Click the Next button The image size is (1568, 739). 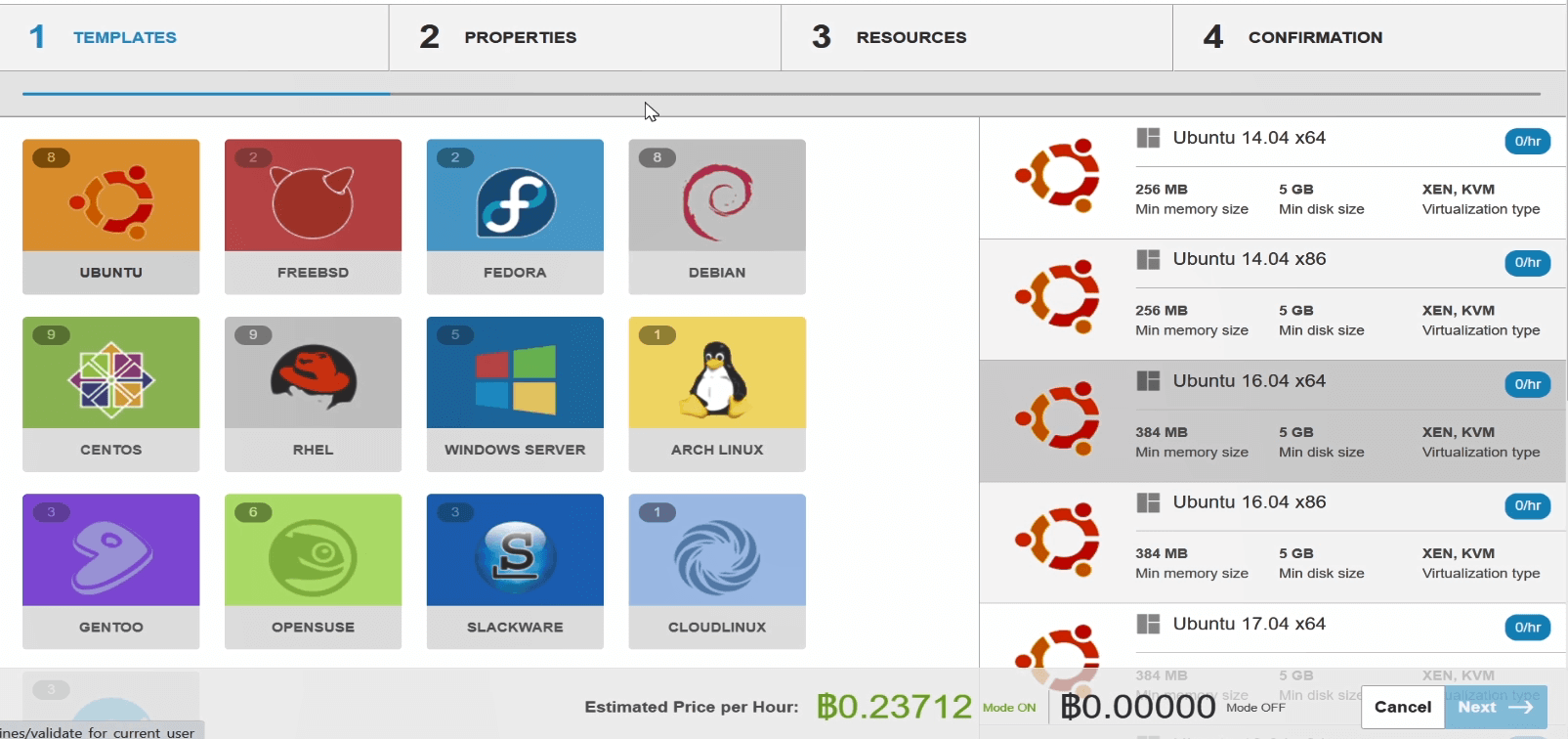coord(1496,707)
